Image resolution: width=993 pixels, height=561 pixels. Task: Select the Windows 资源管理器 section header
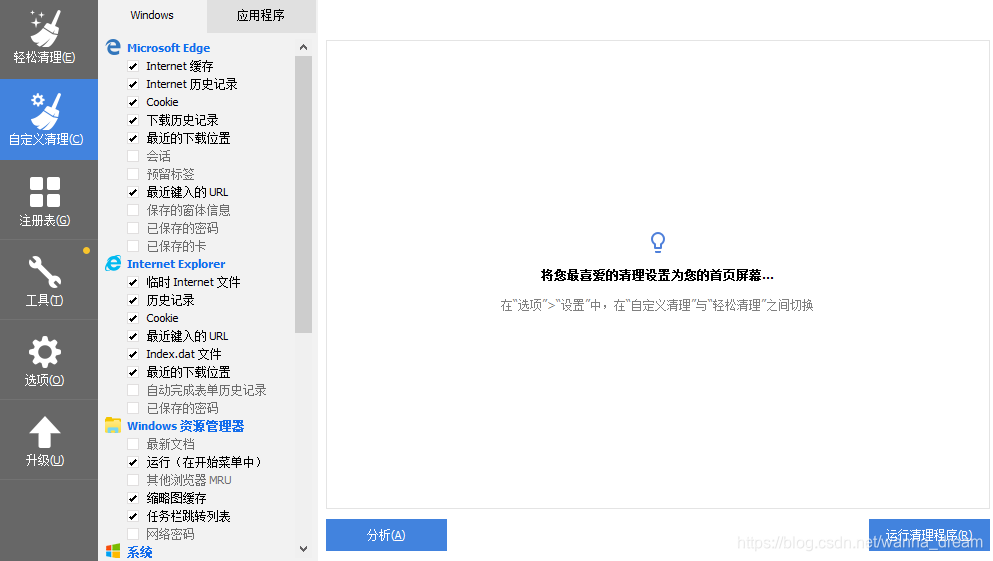(186, 426)
